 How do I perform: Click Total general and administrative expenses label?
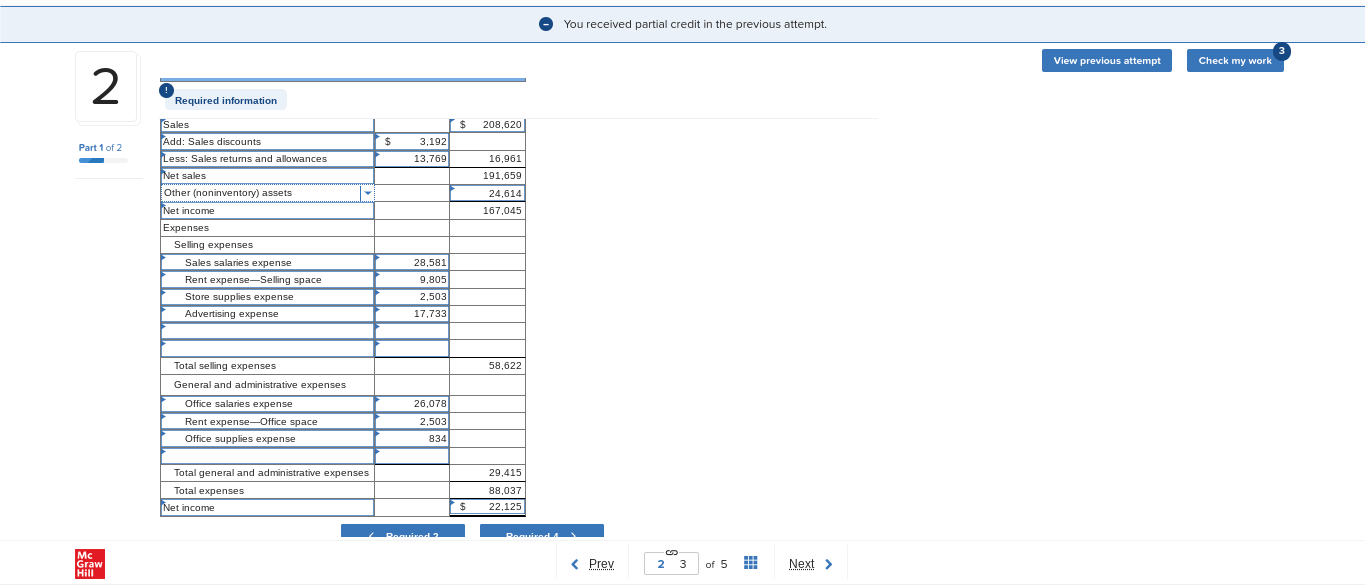pyautogui.click(x=271, y=473)
